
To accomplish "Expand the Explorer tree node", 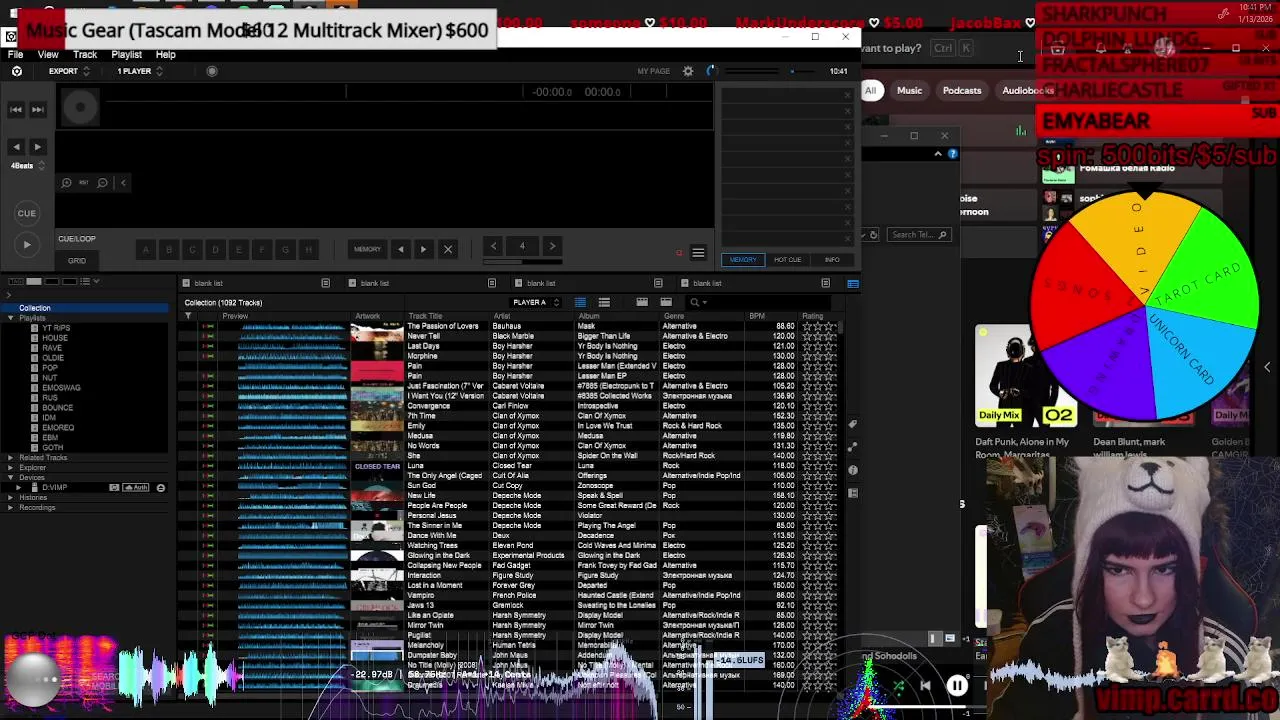I will [x=10, y=468].
